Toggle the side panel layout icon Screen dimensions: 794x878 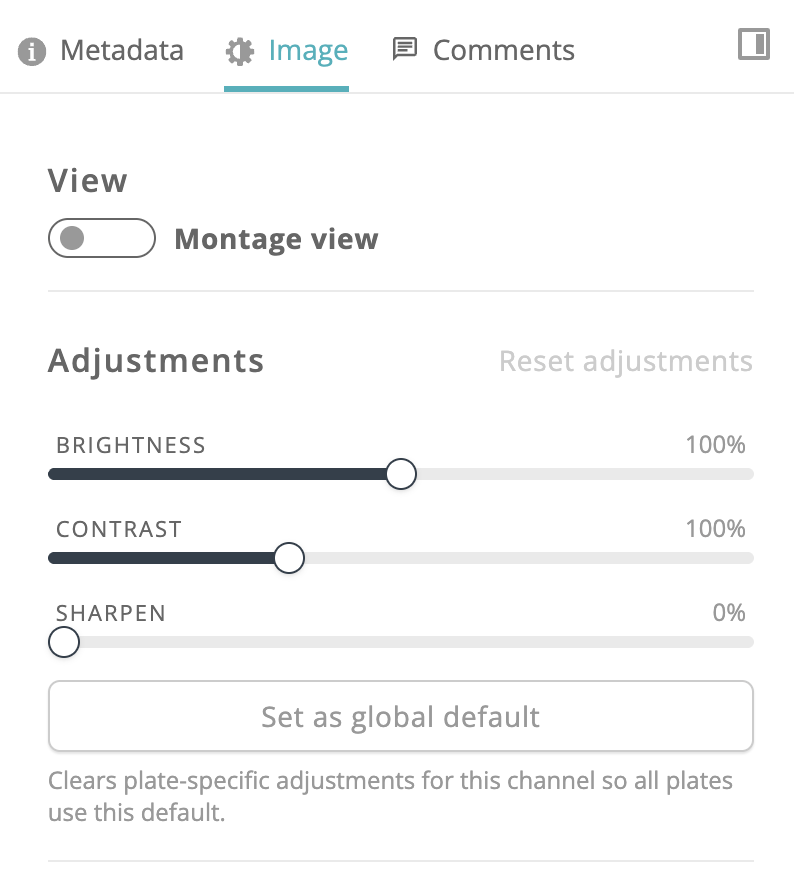coord(754,44)
